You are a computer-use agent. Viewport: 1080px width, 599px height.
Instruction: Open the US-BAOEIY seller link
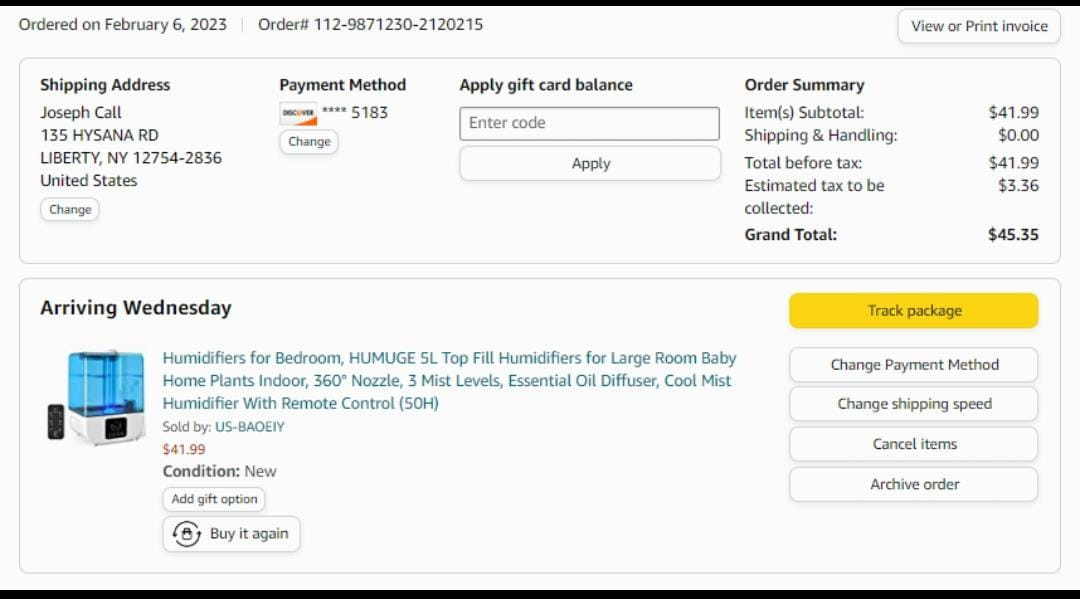249,427
